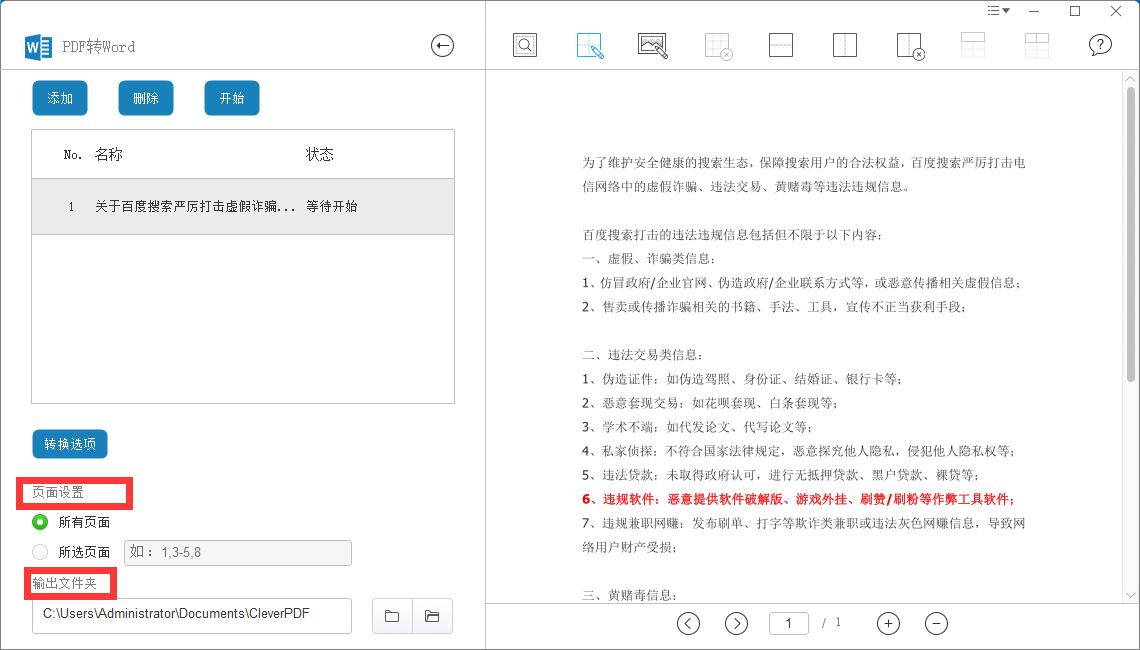This screenshot has width=1140, height=650.
Task: Open 转换选项 conversion options
Action: tap(70, 444)
